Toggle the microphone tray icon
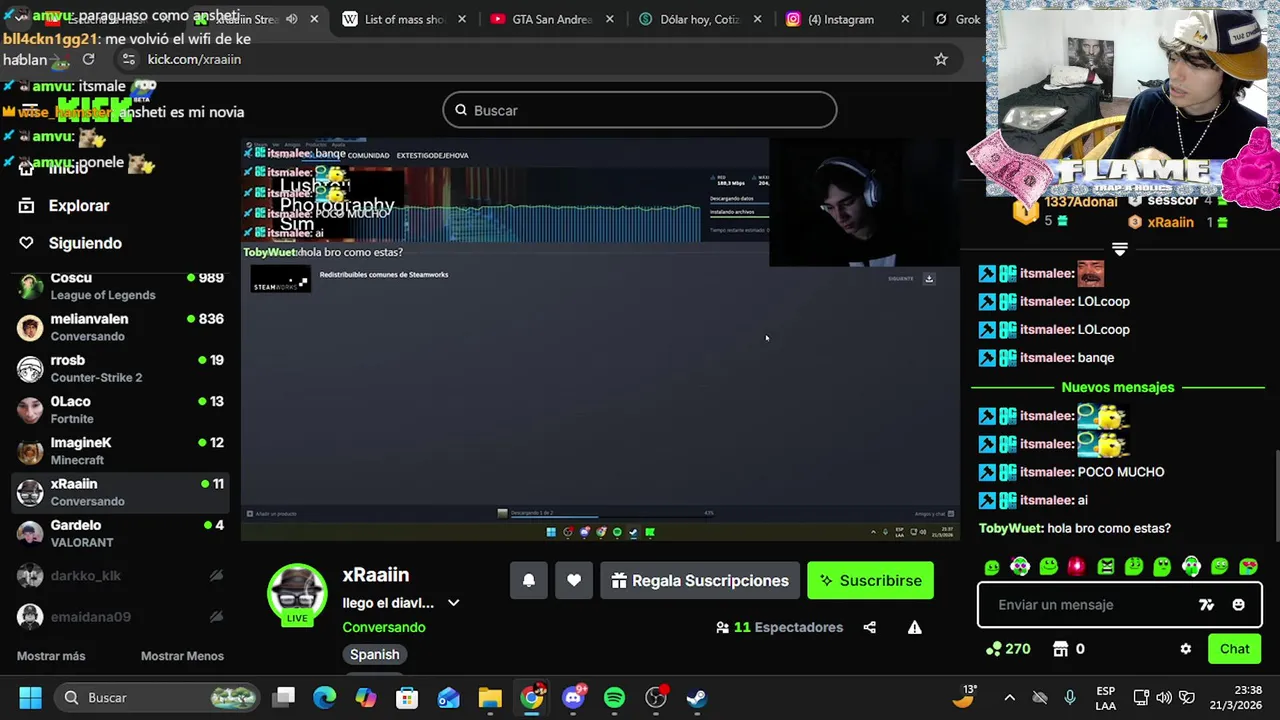Screen dimensions: 1280x720 1070,698
